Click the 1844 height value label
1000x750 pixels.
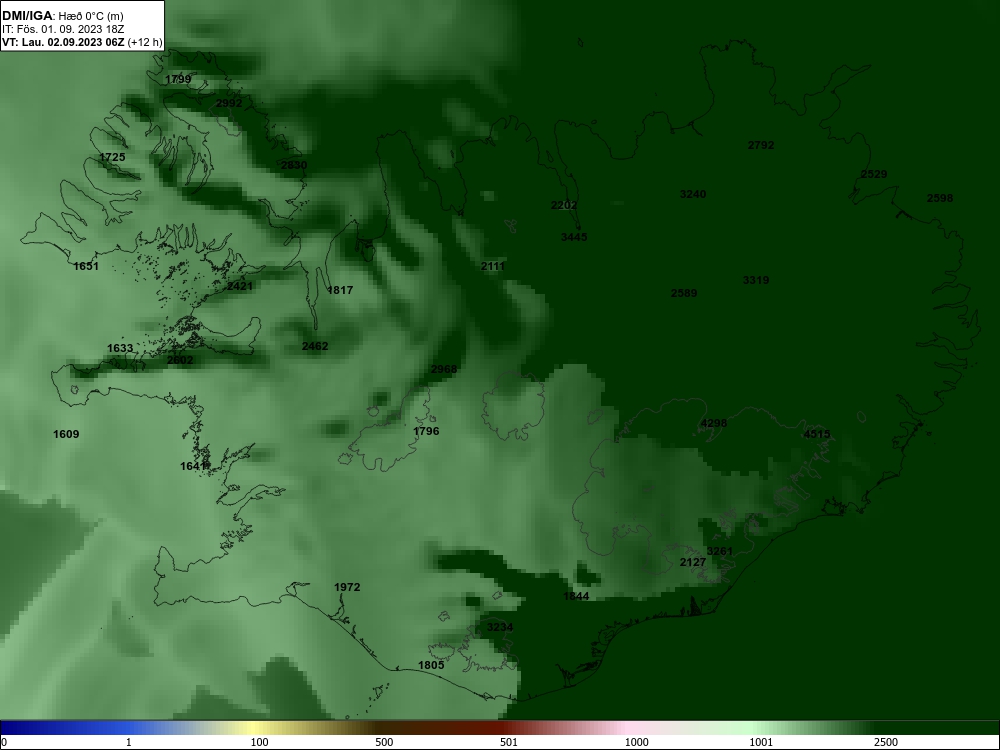tap(577, 596)
